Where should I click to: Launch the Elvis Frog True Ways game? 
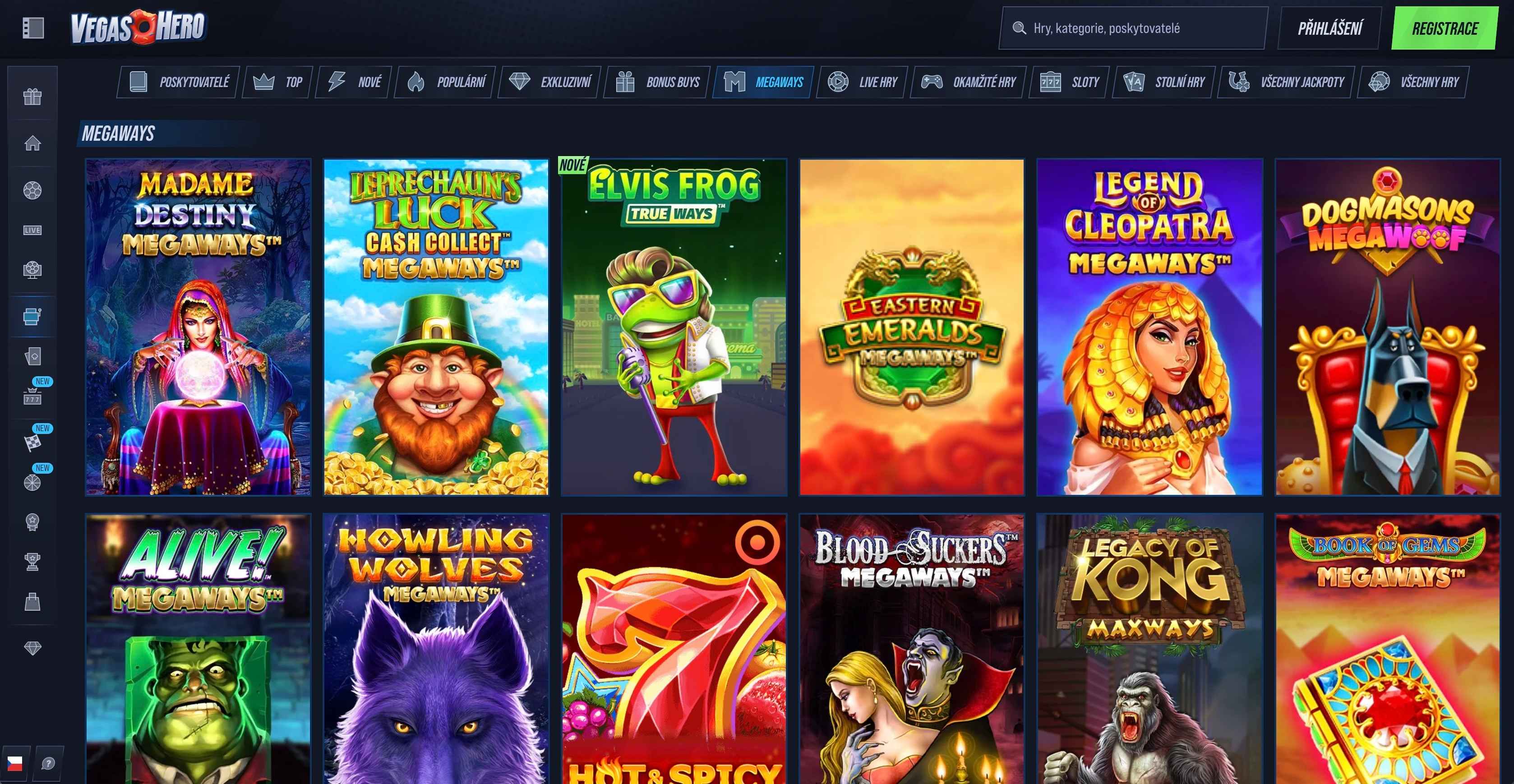(674, 327)
